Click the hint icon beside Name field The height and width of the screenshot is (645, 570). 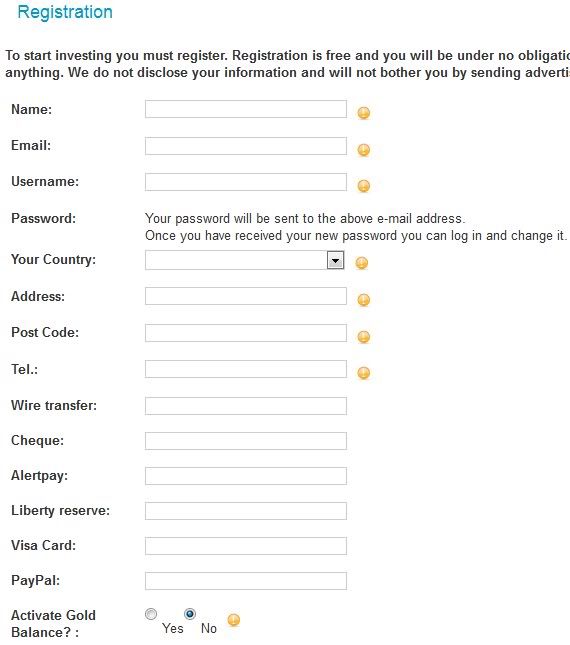pyautogui.click(x=364, y=113)
